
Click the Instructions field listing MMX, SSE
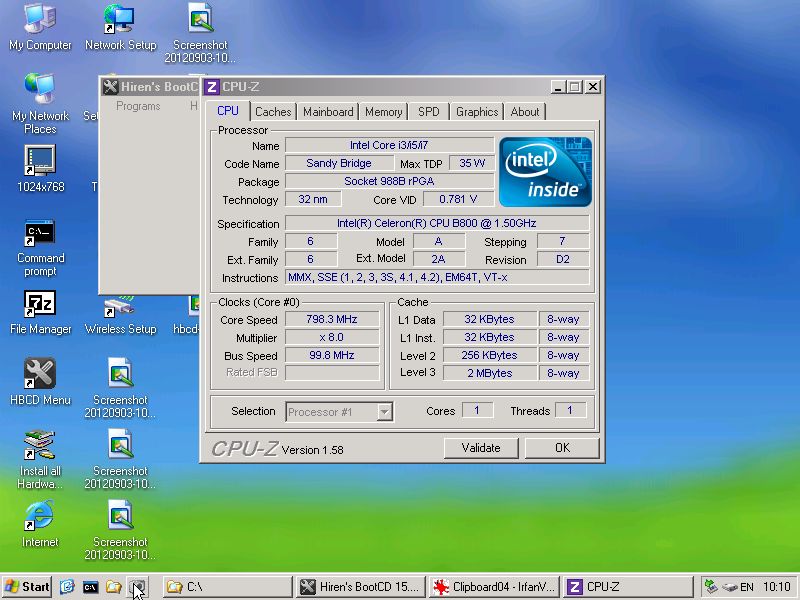point(437,278)
